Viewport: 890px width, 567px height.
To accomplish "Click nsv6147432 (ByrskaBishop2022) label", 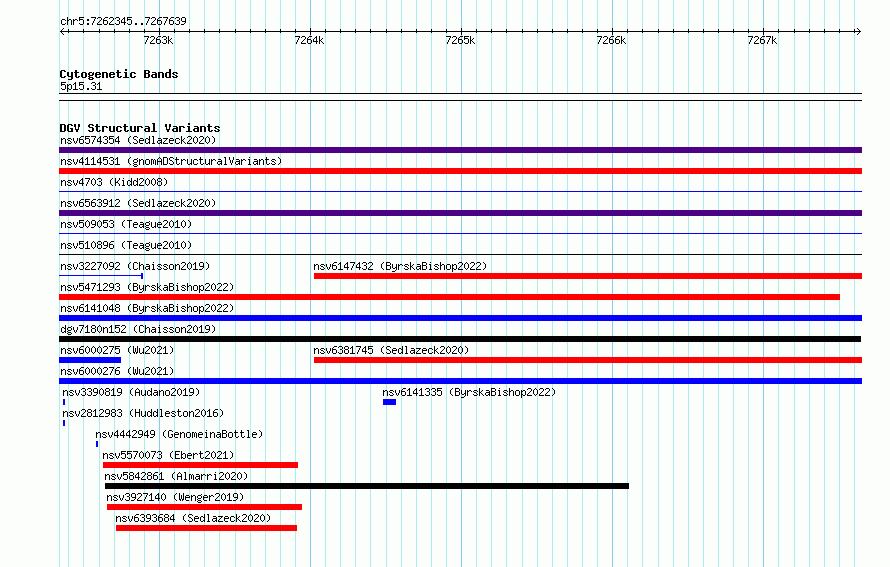I will (400, 266).
